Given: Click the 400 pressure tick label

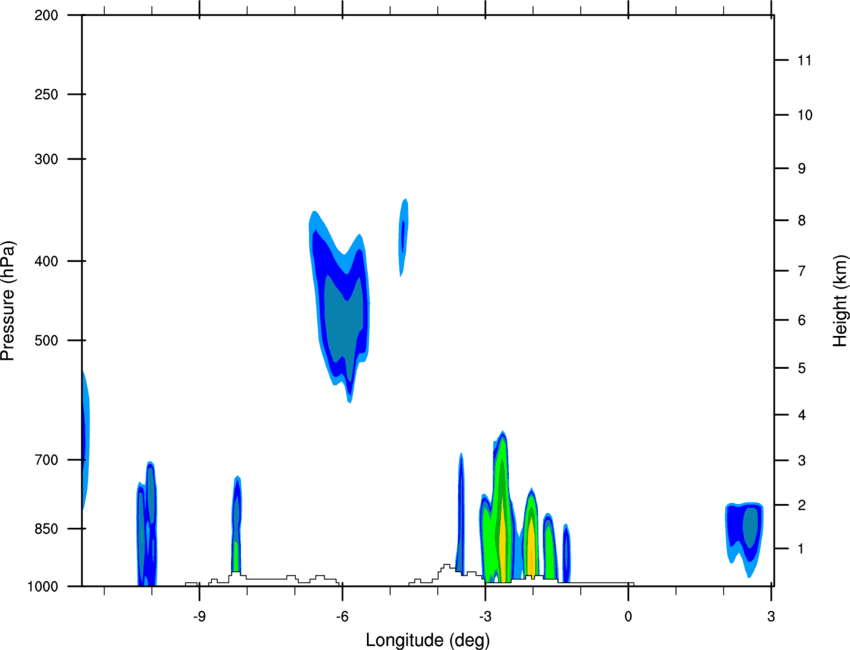Looking at the screenshot, I should coord(46,261).
